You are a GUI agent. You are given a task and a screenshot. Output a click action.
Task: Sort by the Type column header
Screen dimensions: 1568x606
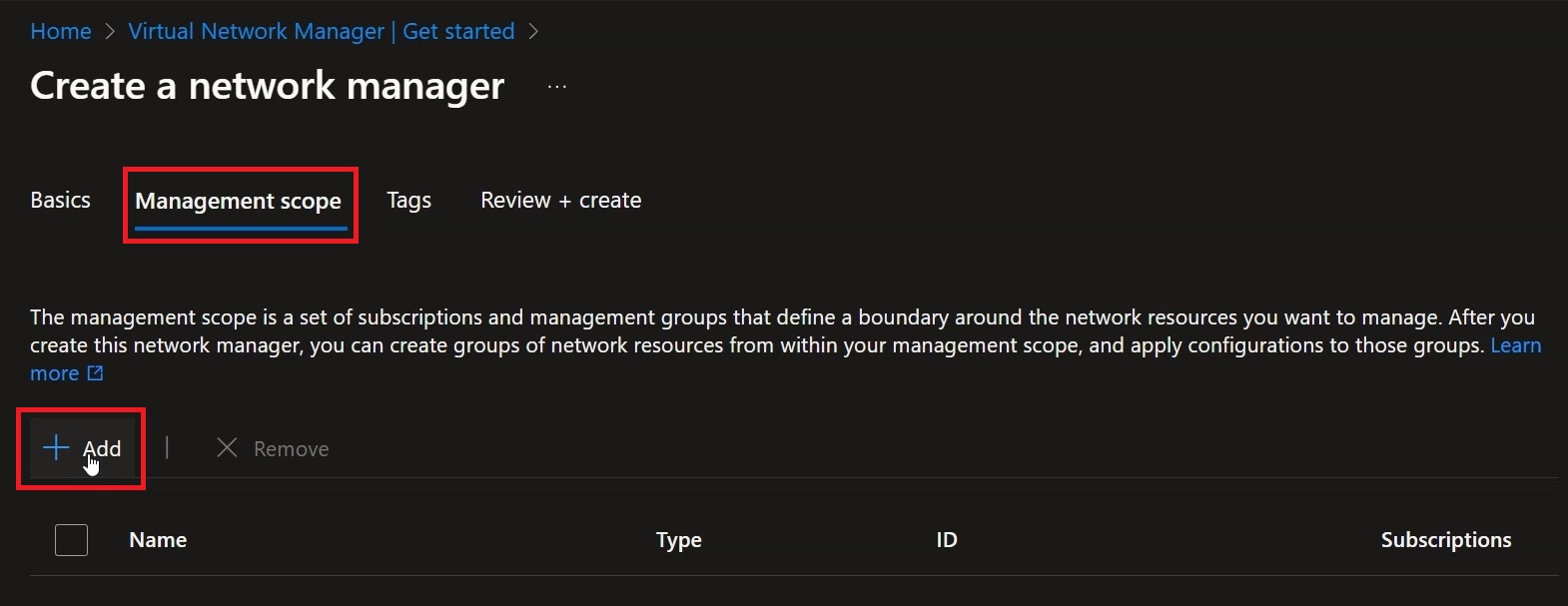coord(679,540)
